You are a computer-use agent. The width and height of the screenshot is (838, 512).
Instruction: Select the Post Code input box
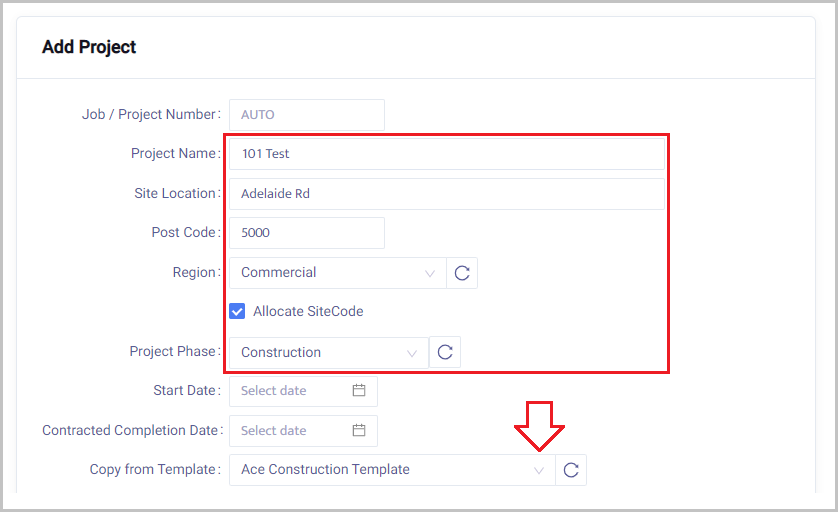click(x=306, y=233)
